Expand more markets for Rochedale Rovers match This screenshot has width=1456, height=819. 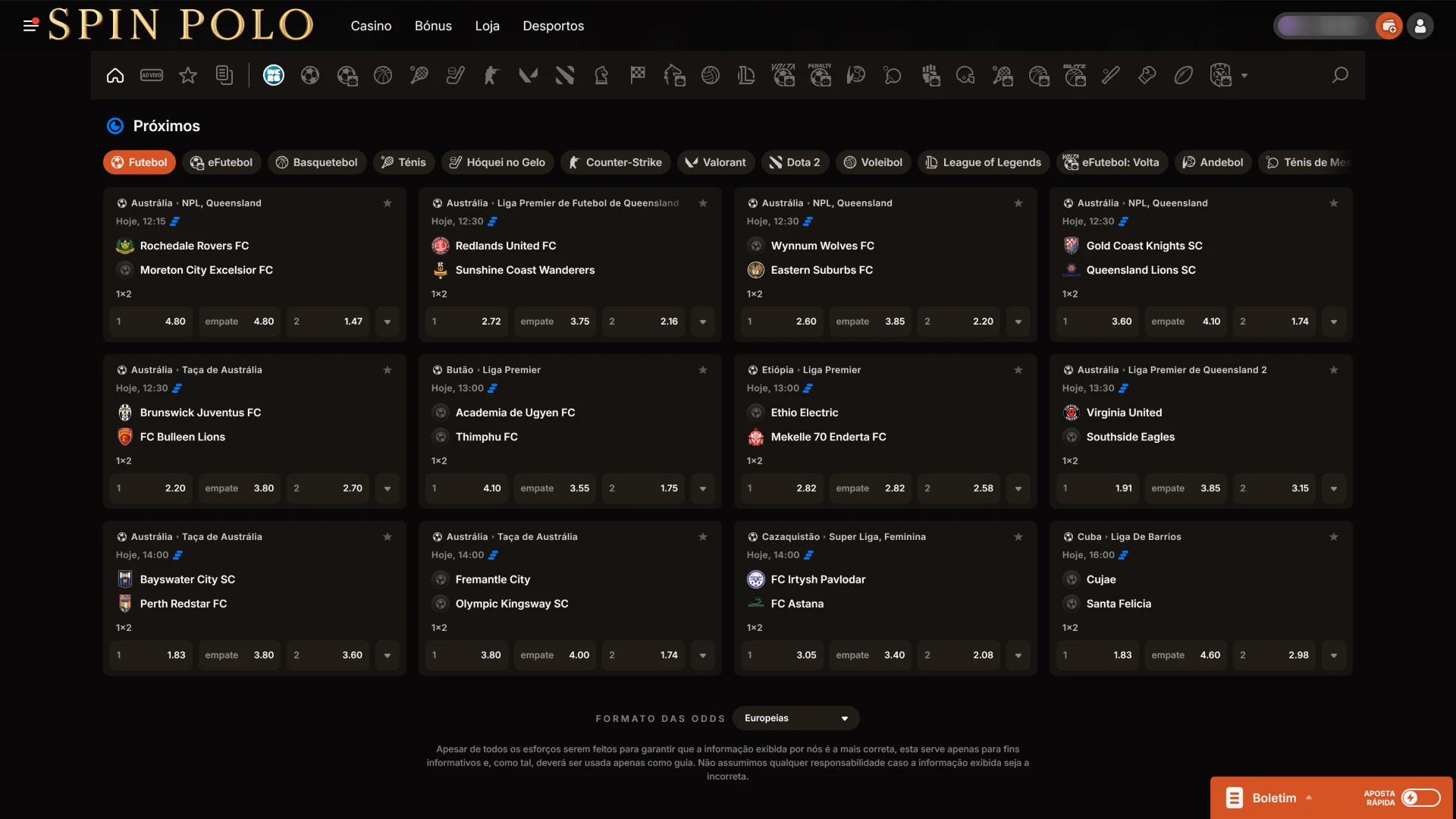coord(388,322)
